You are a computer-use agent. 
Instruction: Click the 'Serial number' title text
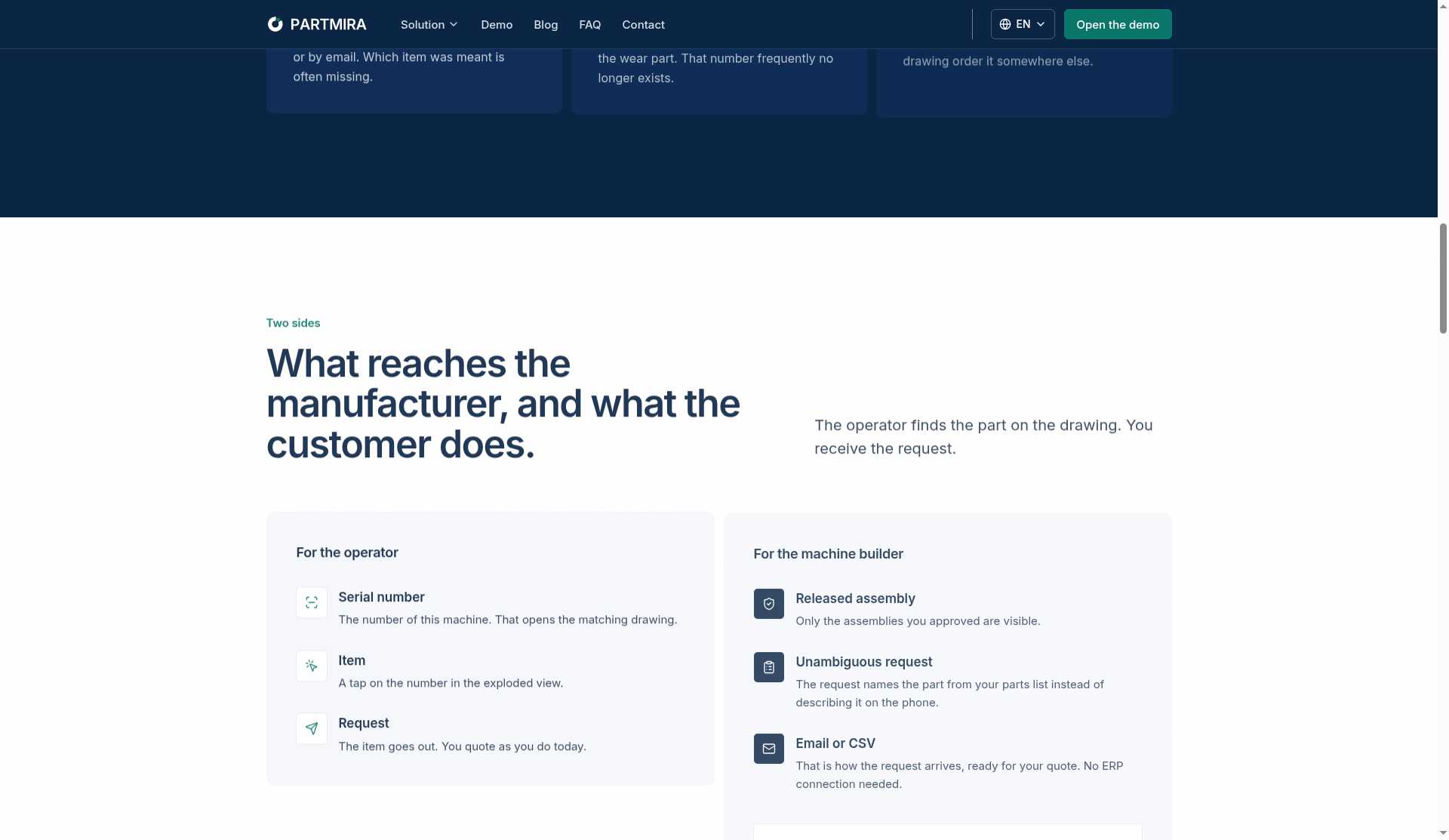click(x=381, y=597)
